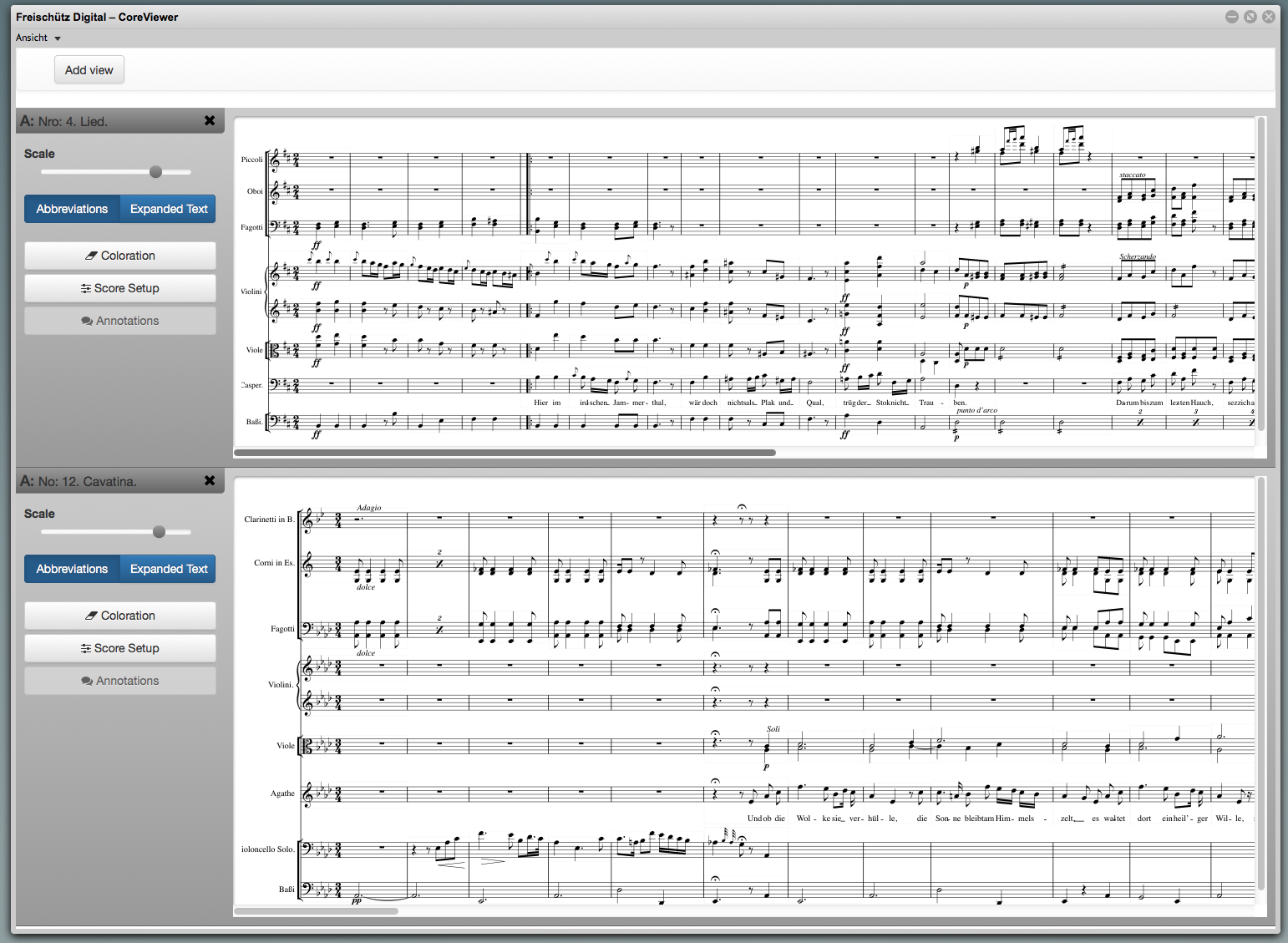Click the Violoncello Solo staff label
The image size is (1288, 943).
coord(267,849)
